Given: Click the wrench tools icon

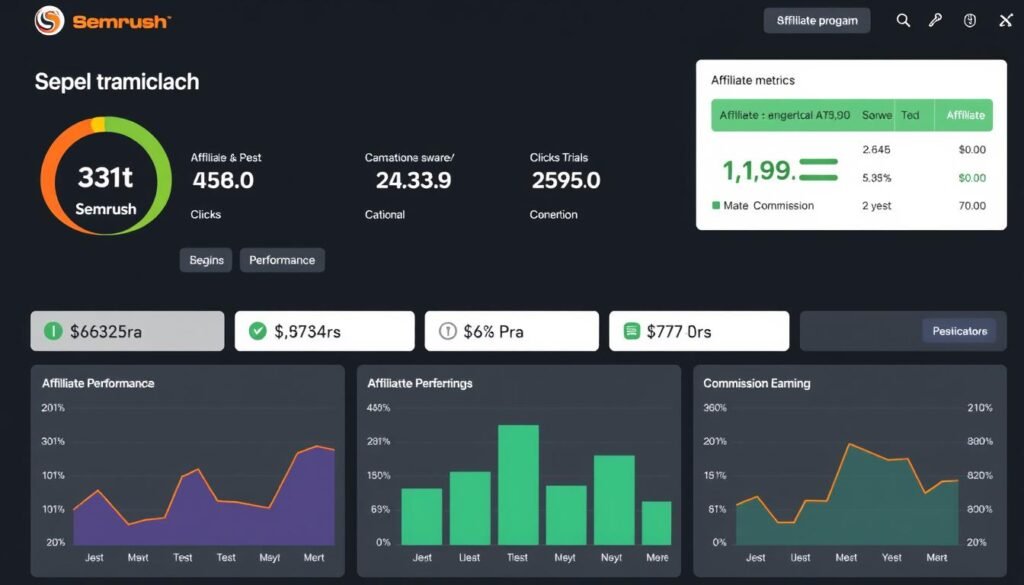Looking at the screenshot, I should [936, 20].
